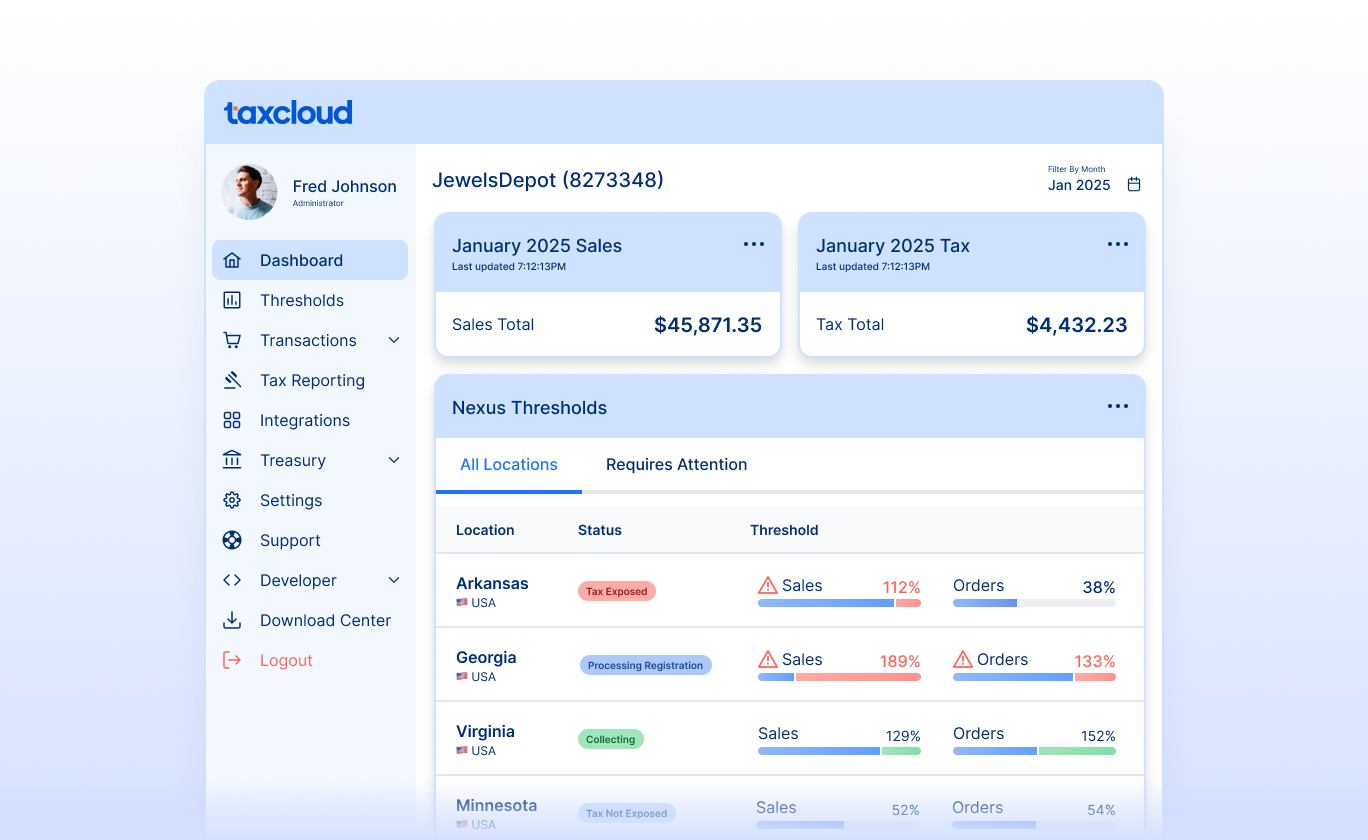Click the Thresholds chart icon in sidebar

pos(232,300)
